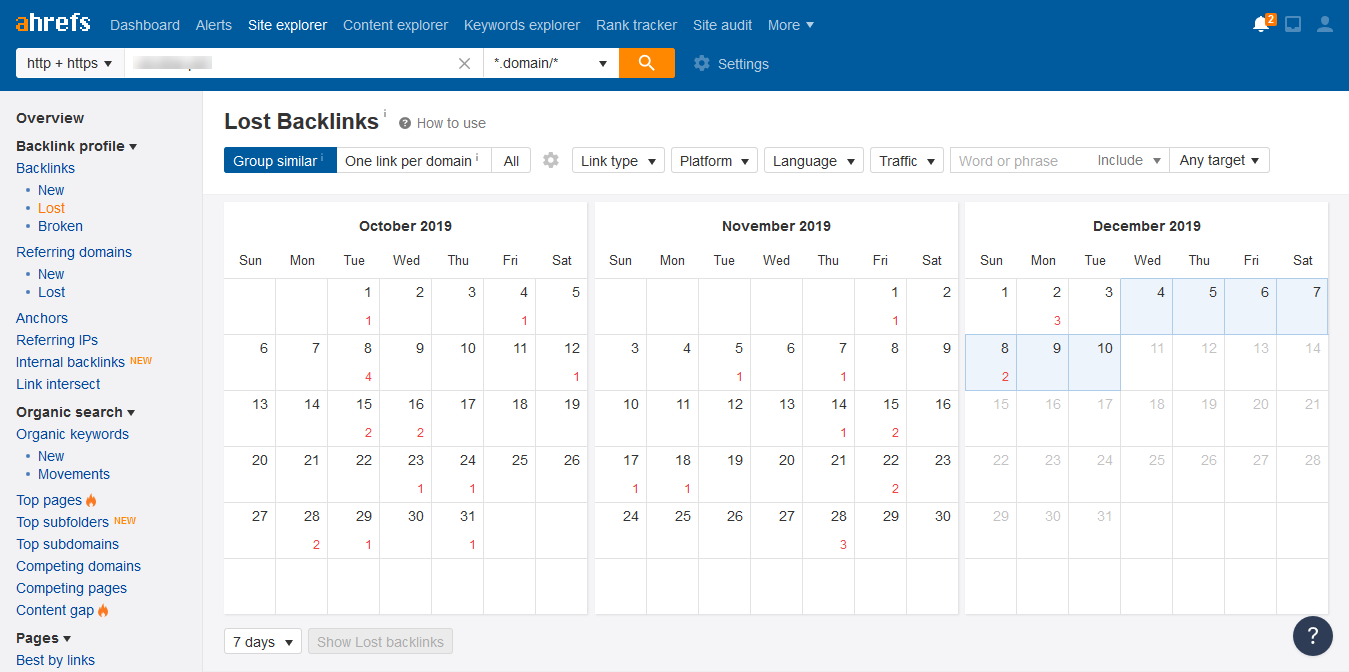Click the Settings gear icon
1349x672 pixels.
(702, 63)
